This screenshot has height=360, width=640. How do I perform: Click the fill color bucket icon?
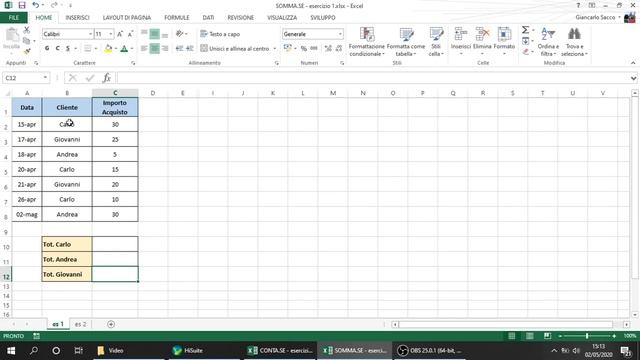(x=108, y=49)
